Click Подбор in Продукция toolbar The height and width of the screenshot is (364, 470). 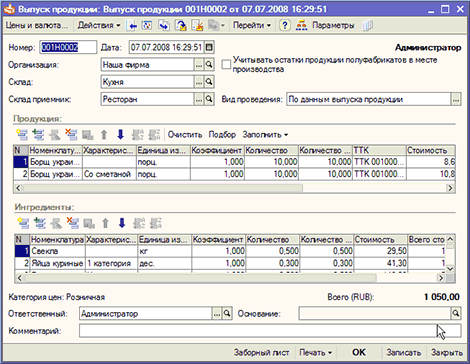222,135
